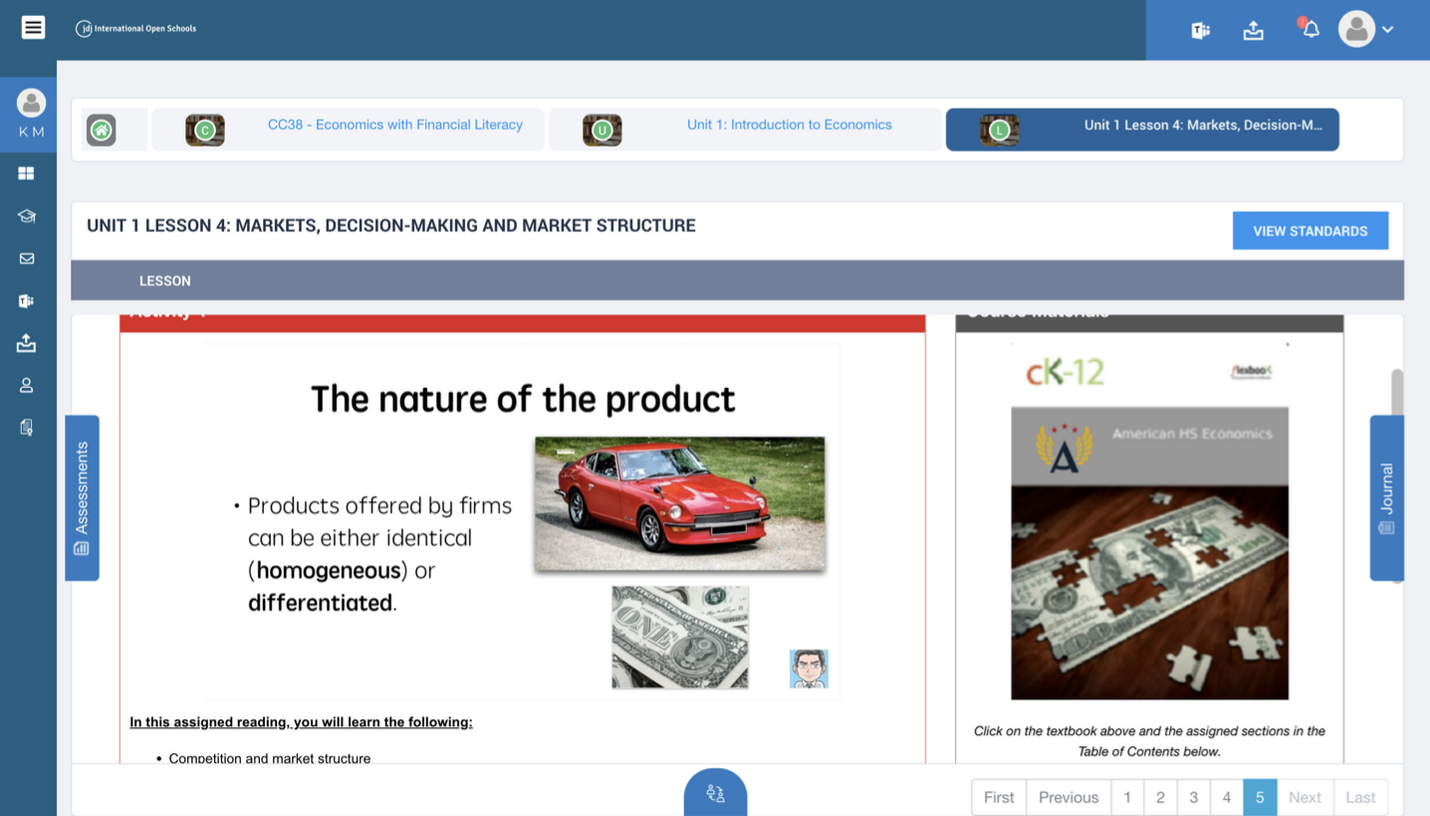The width and height of the screenshot is (1430, 816).
Task: Click 'Competition and market structure' bullet
Action: pyautogui.click(x=270, y=759)
